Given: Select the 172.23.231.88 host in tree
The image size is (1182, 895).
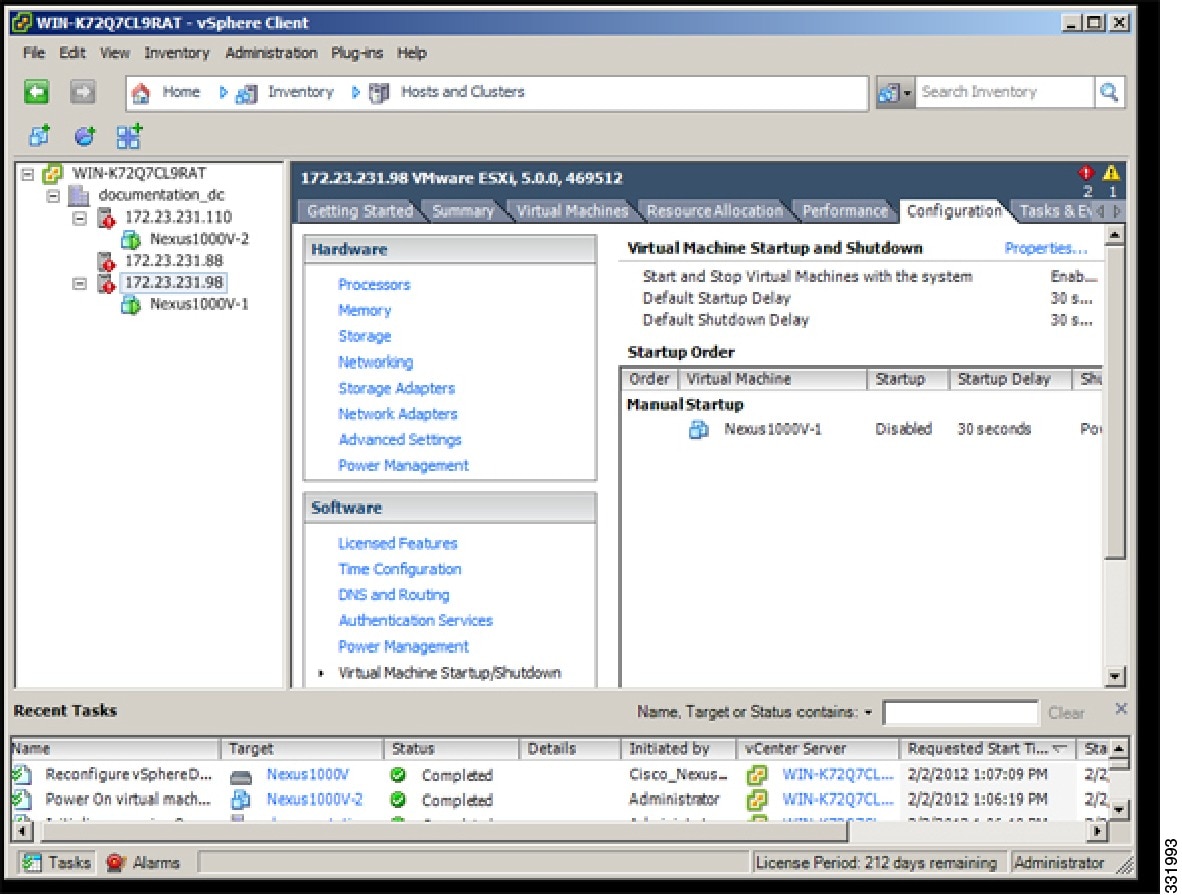Looking at the screenshot, I should click(x=173, y=262).
